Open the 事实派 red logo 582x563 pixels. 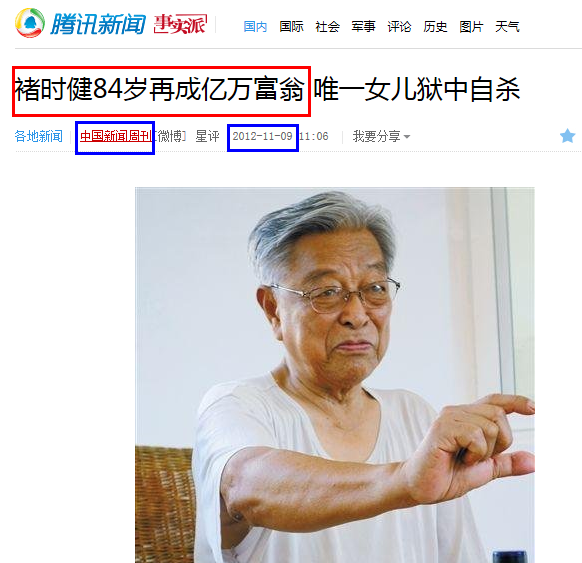pyautogui.click(x=180, y=24)
